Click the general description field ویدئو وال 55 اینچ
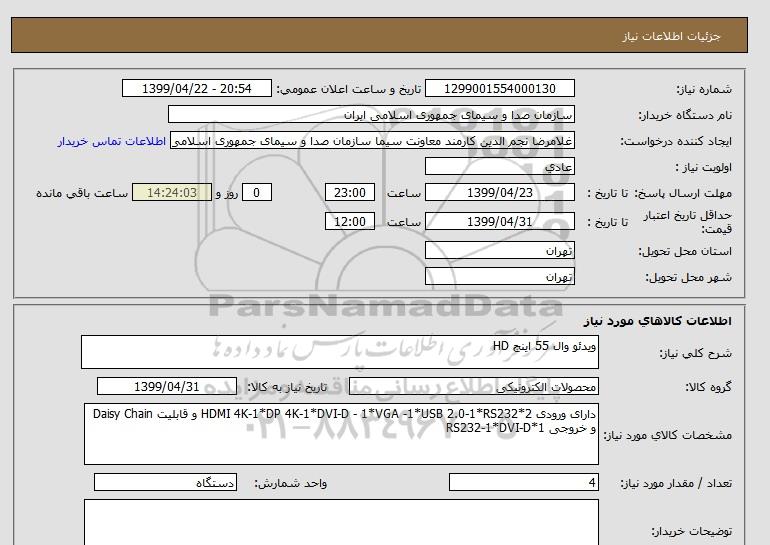 point(340,353)
